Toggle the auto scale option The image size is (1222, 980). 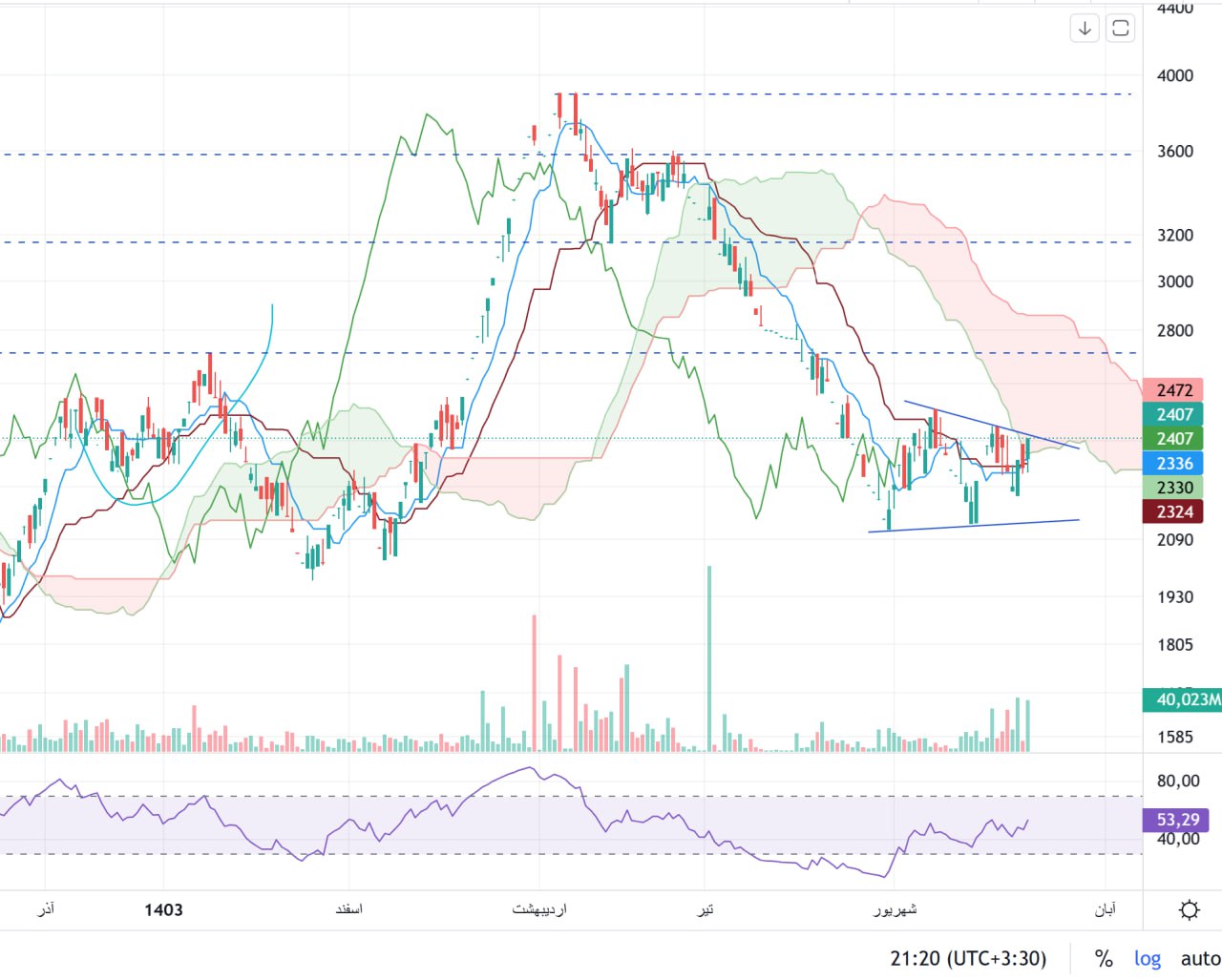pyautogui.click(x=1200, y=958)
